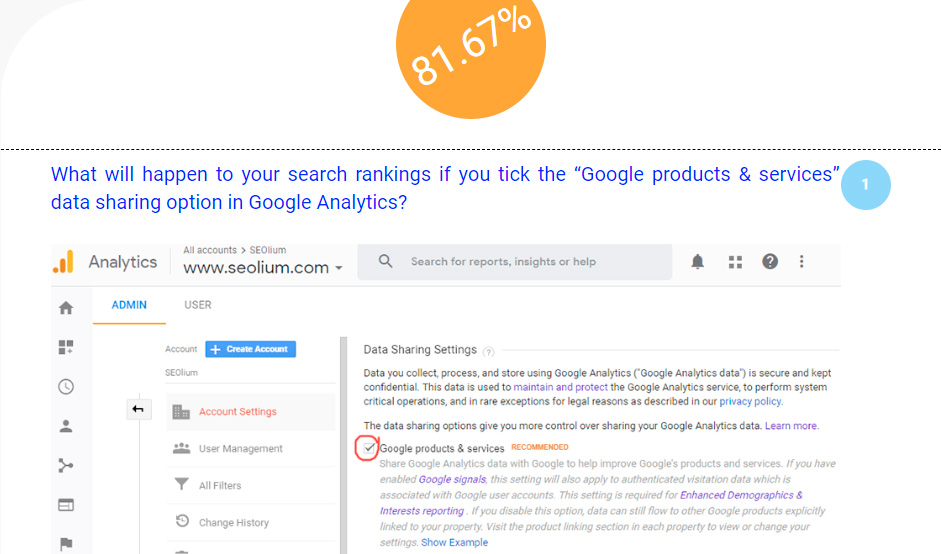Open Audience person icon in sidebar

click(x=66, y=426)
